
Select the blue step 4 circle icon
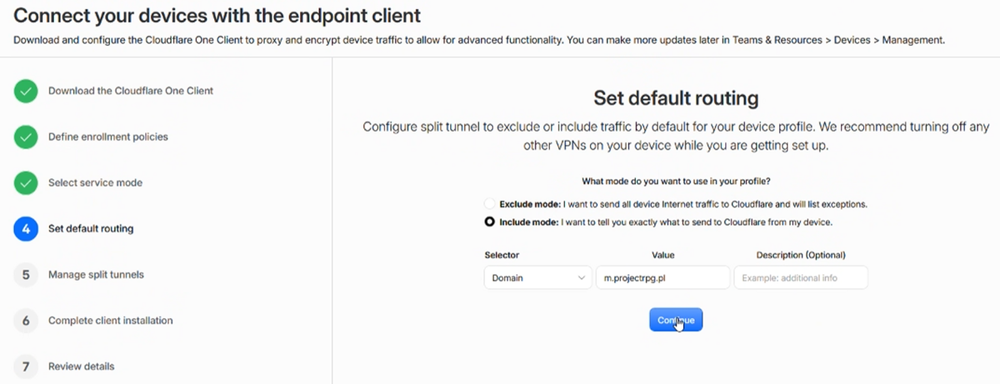26,229
